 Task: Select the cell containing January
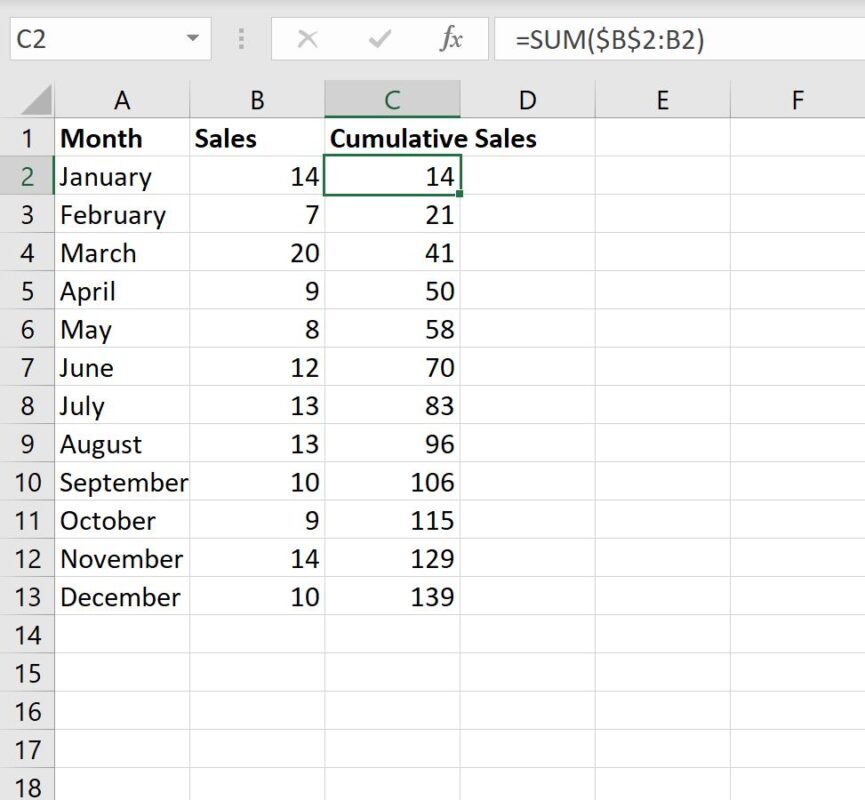point(122,176)
